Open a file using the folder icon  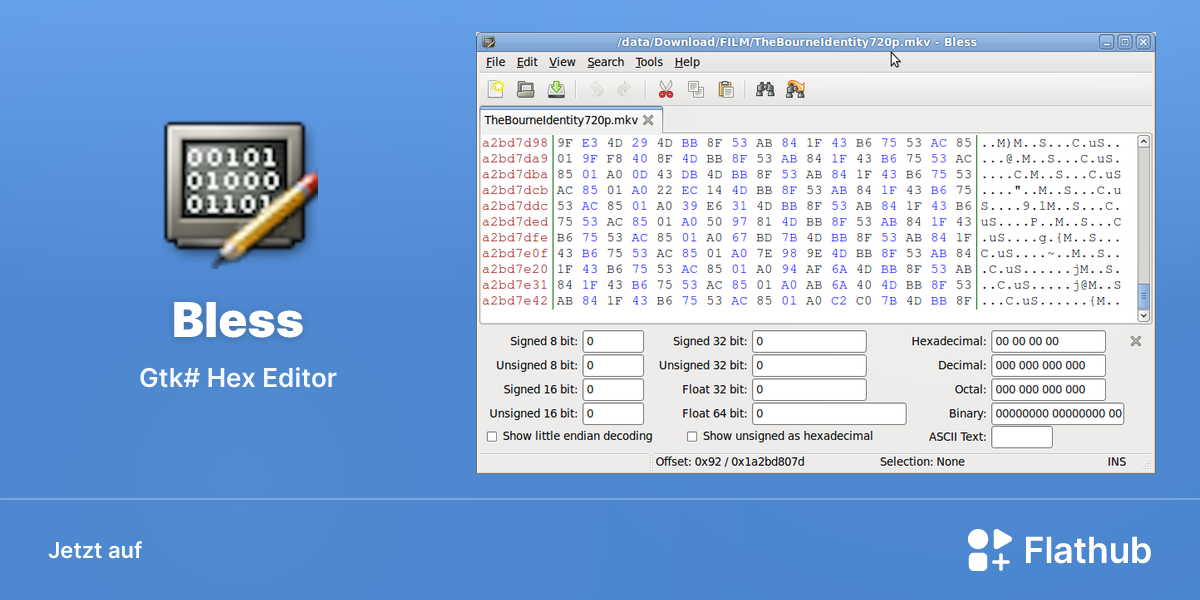click(x=525, y=89)
